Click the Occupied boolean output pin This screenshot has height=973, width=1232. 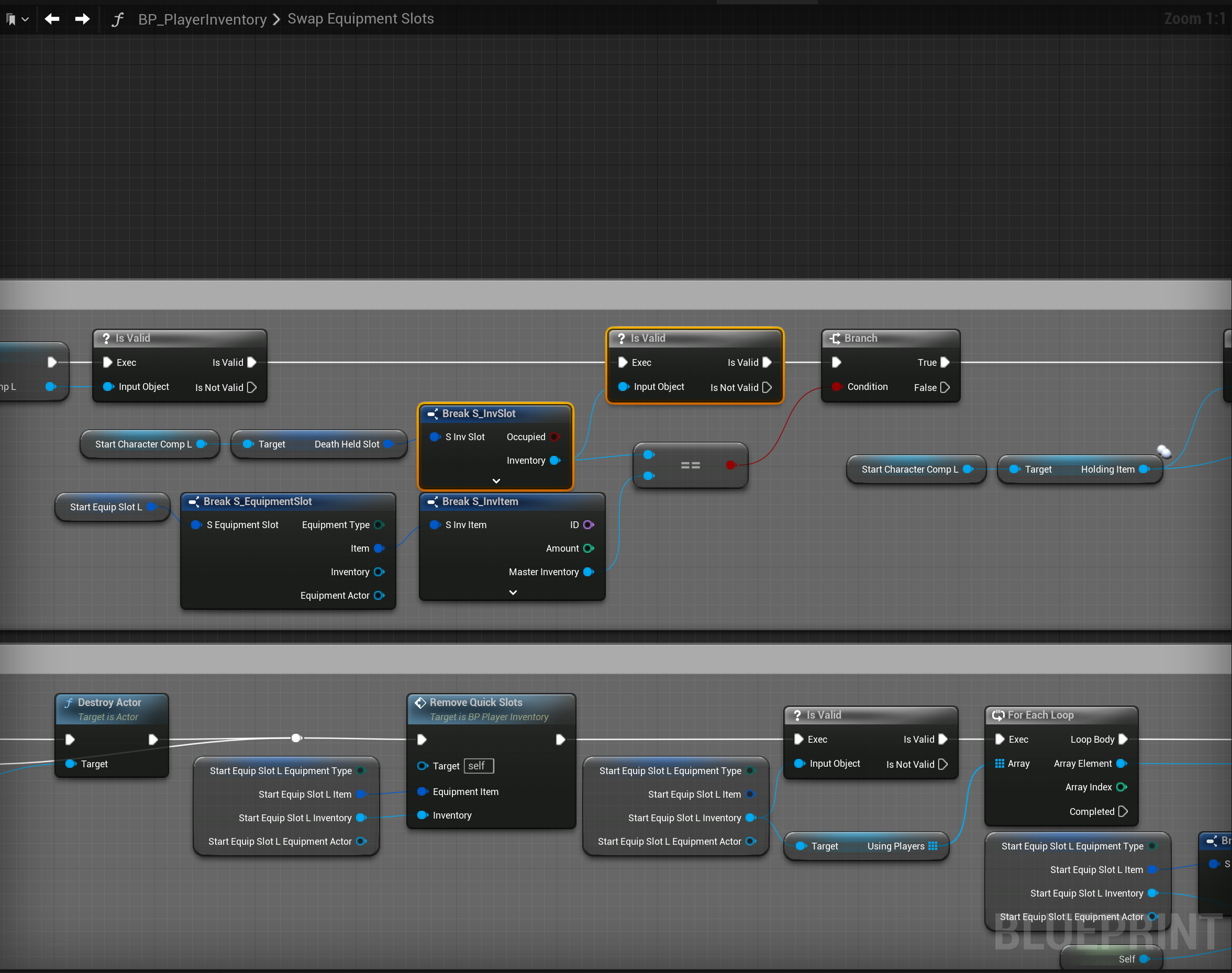pos(554,437)
